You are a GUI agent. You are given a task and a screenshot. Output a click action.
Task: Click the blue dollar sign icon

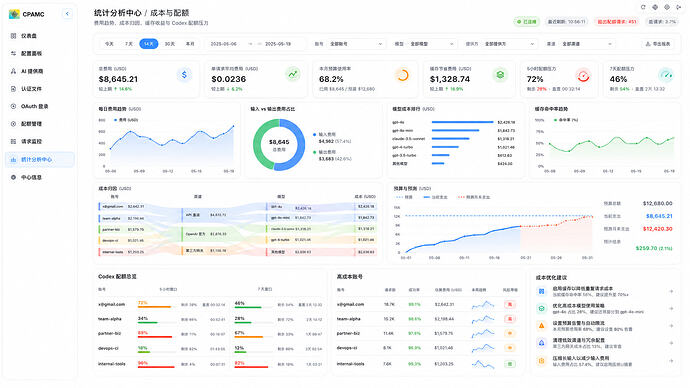(x=184, y=75)
